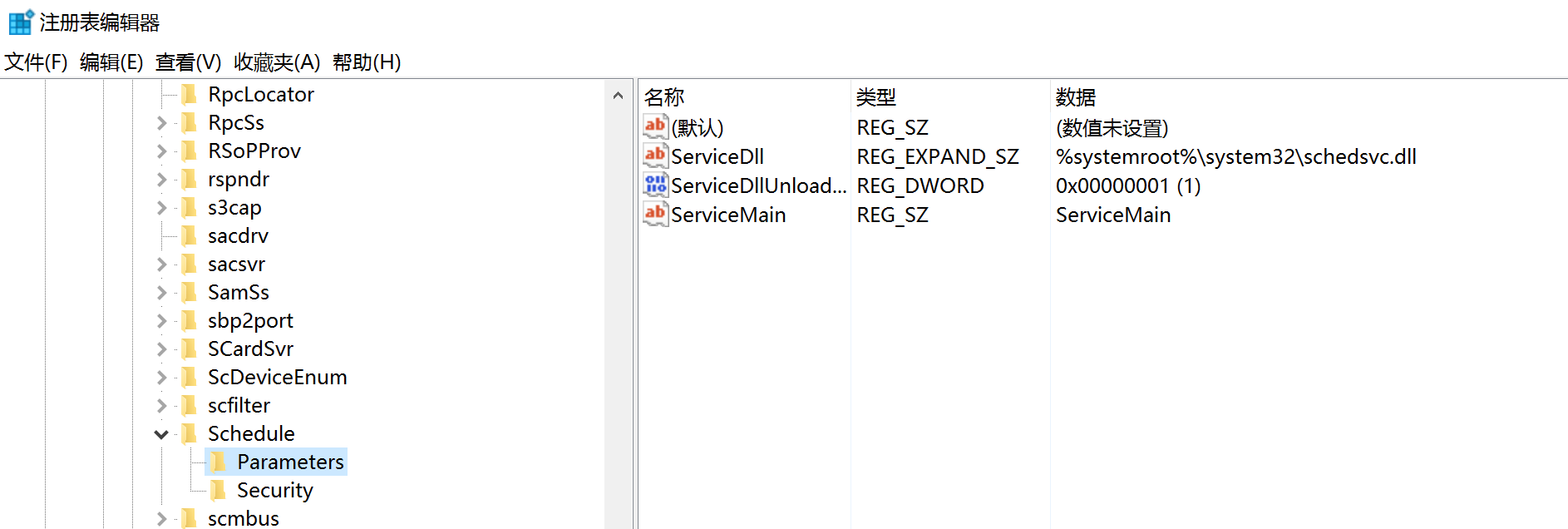This screenshot has height=529, width=1568.
Task: Click the ServiceDllUnload DWORD value icon
Action: coord(655,185)
